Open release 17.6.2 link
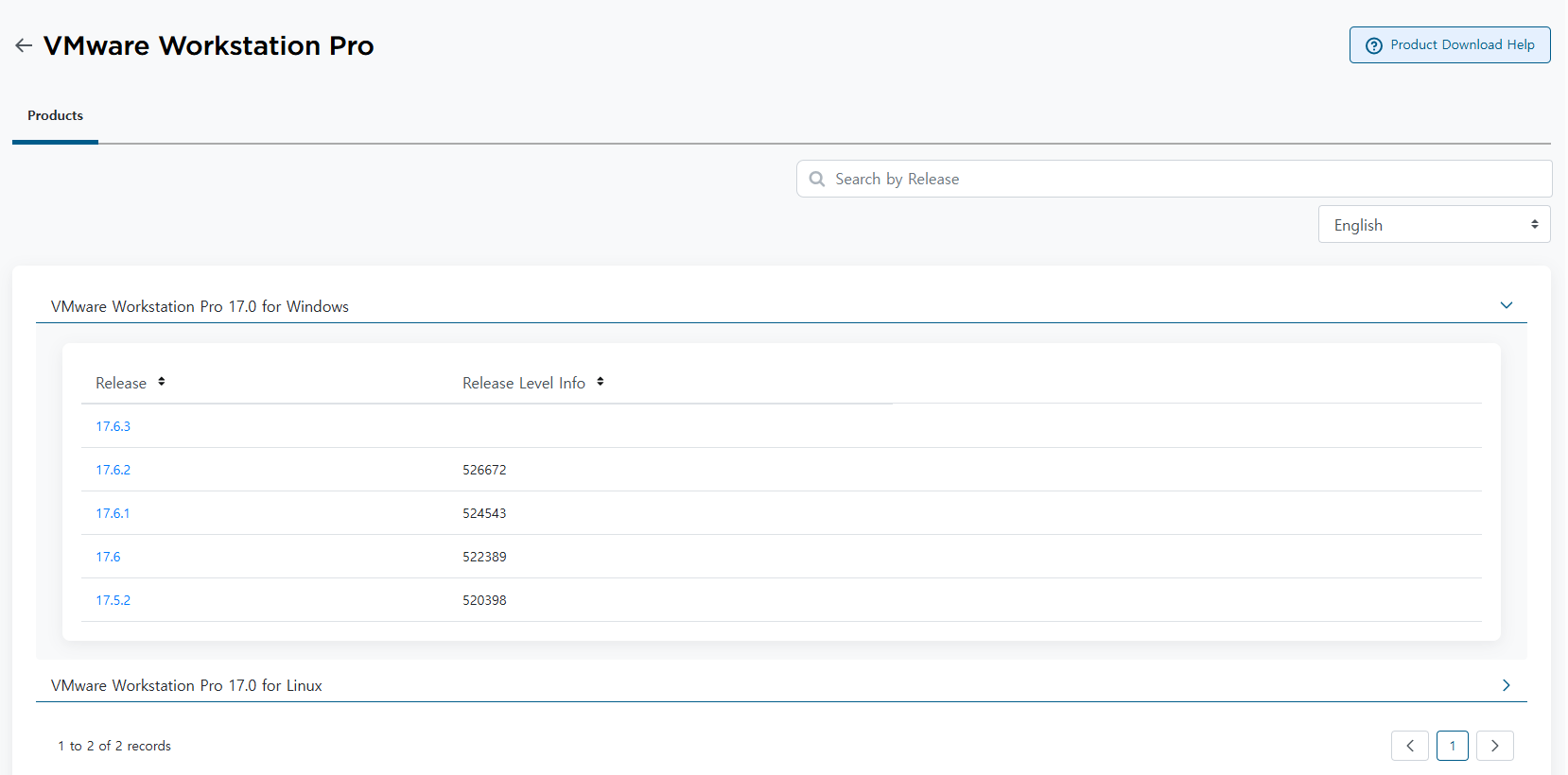The width and height of the screenshot is (1568, 775). (x=113, y=470)
